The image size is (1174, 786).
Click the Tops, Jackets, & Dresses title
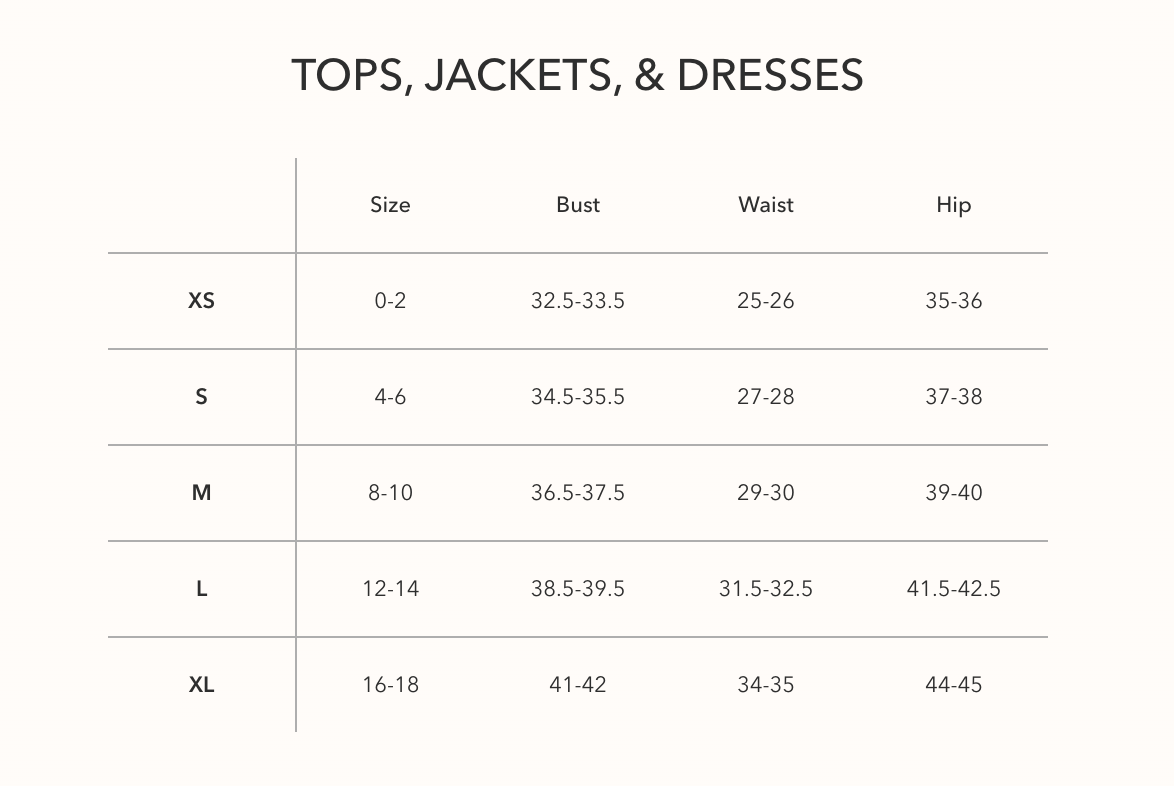coord(577,75)
